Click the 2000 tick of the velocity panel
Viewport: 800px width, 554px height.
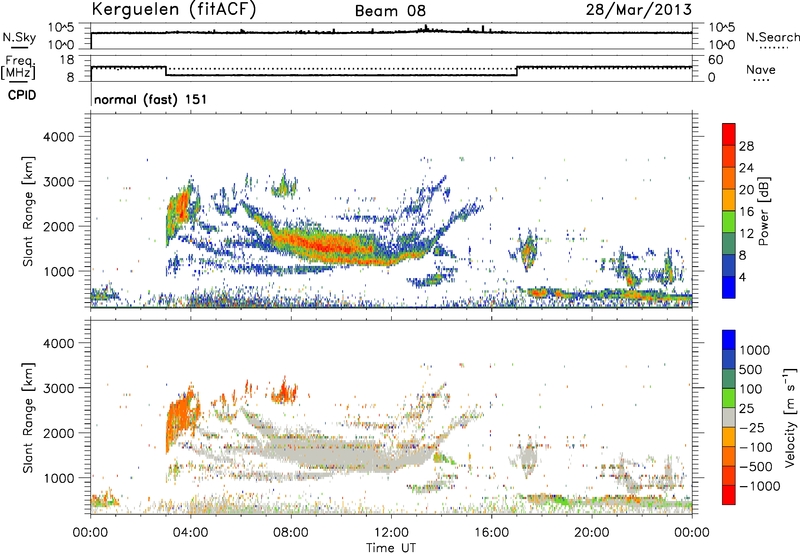(x=58, y=433)
